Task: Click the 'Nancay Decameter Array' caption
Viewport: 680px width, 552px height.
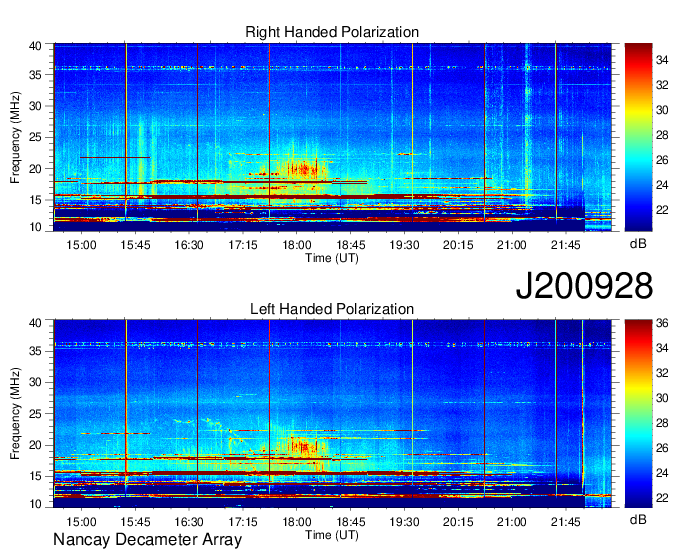Action: tap(147, 540)
